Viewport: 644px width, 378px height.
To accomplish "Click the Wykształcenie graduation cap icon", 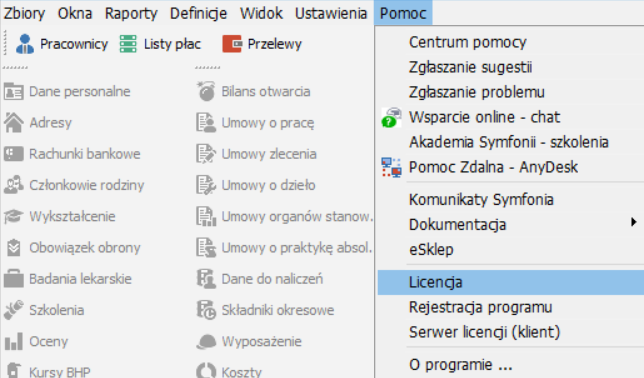I will (14, 217).
